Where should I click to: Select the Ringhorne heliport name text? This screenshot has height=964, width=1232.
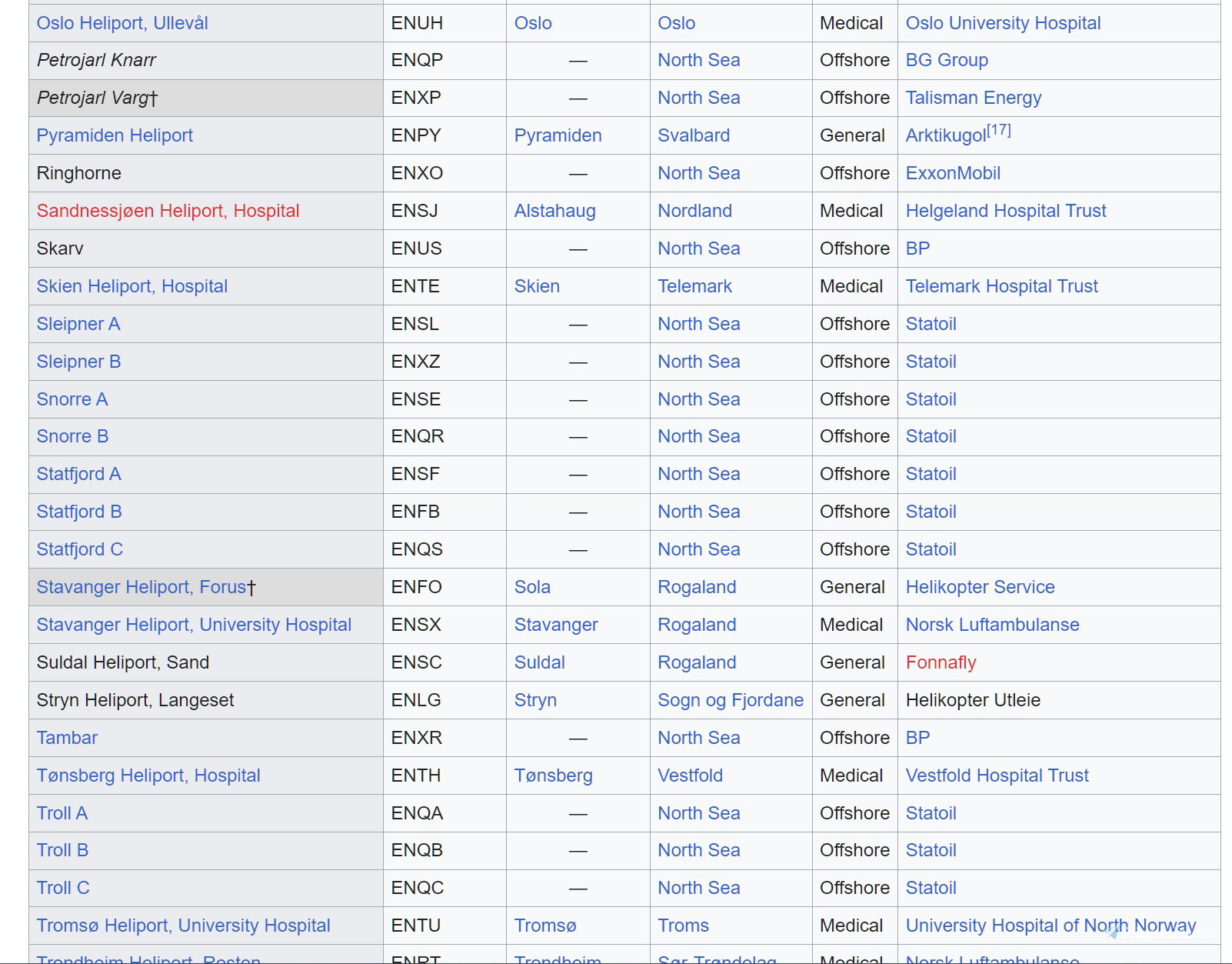(x=78, y=173)
